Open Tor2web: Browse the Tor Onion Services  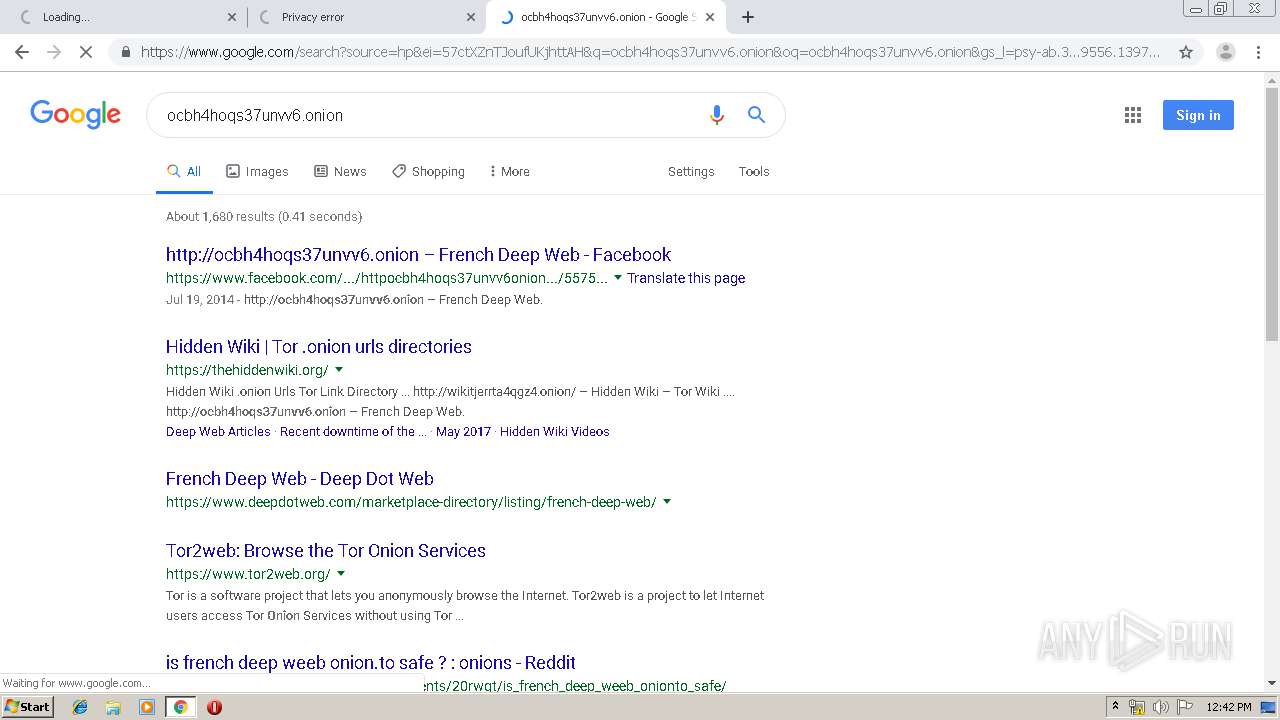[326, 551]
